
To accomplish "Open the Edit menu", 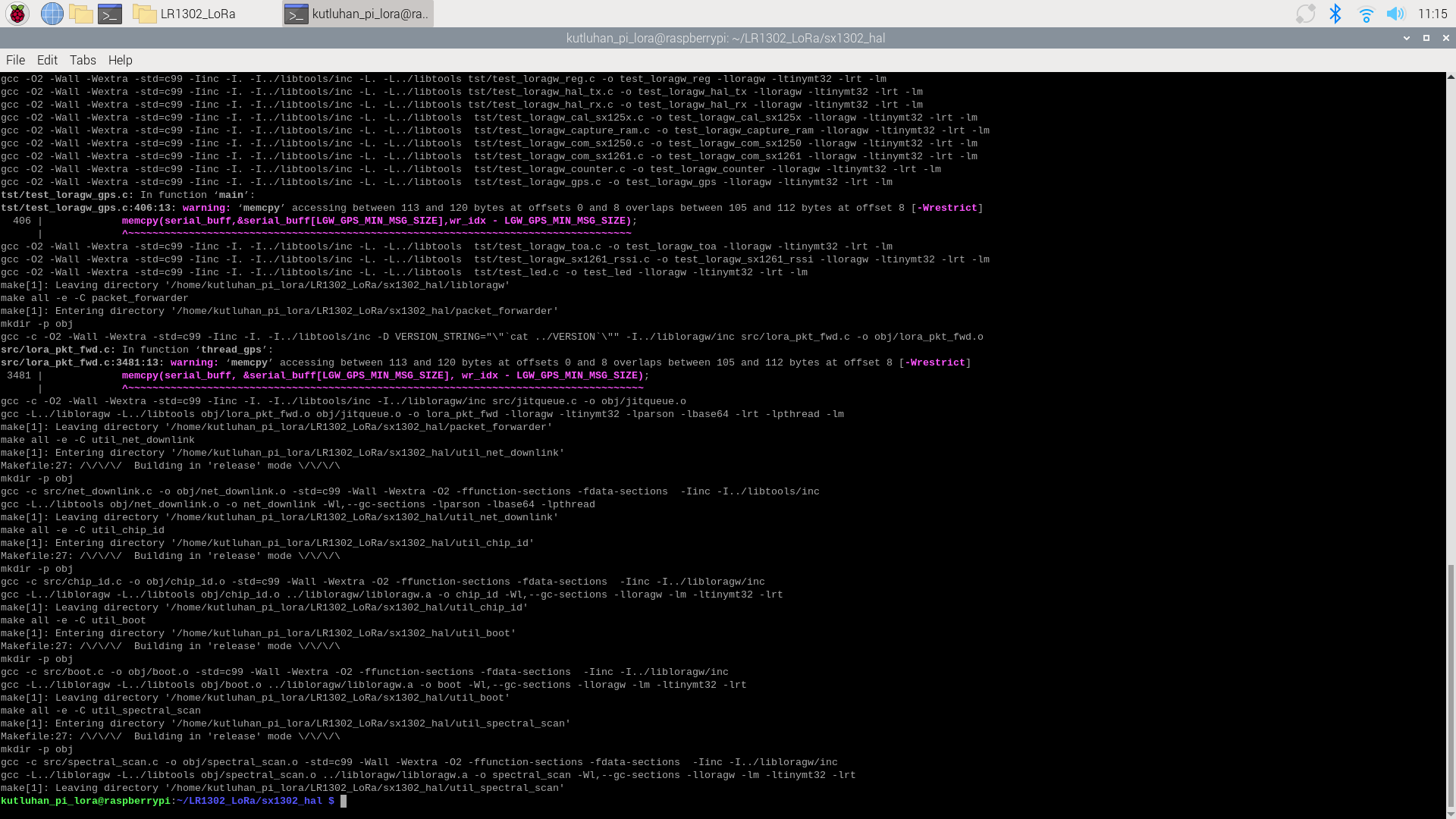I will tap(47, 60).
